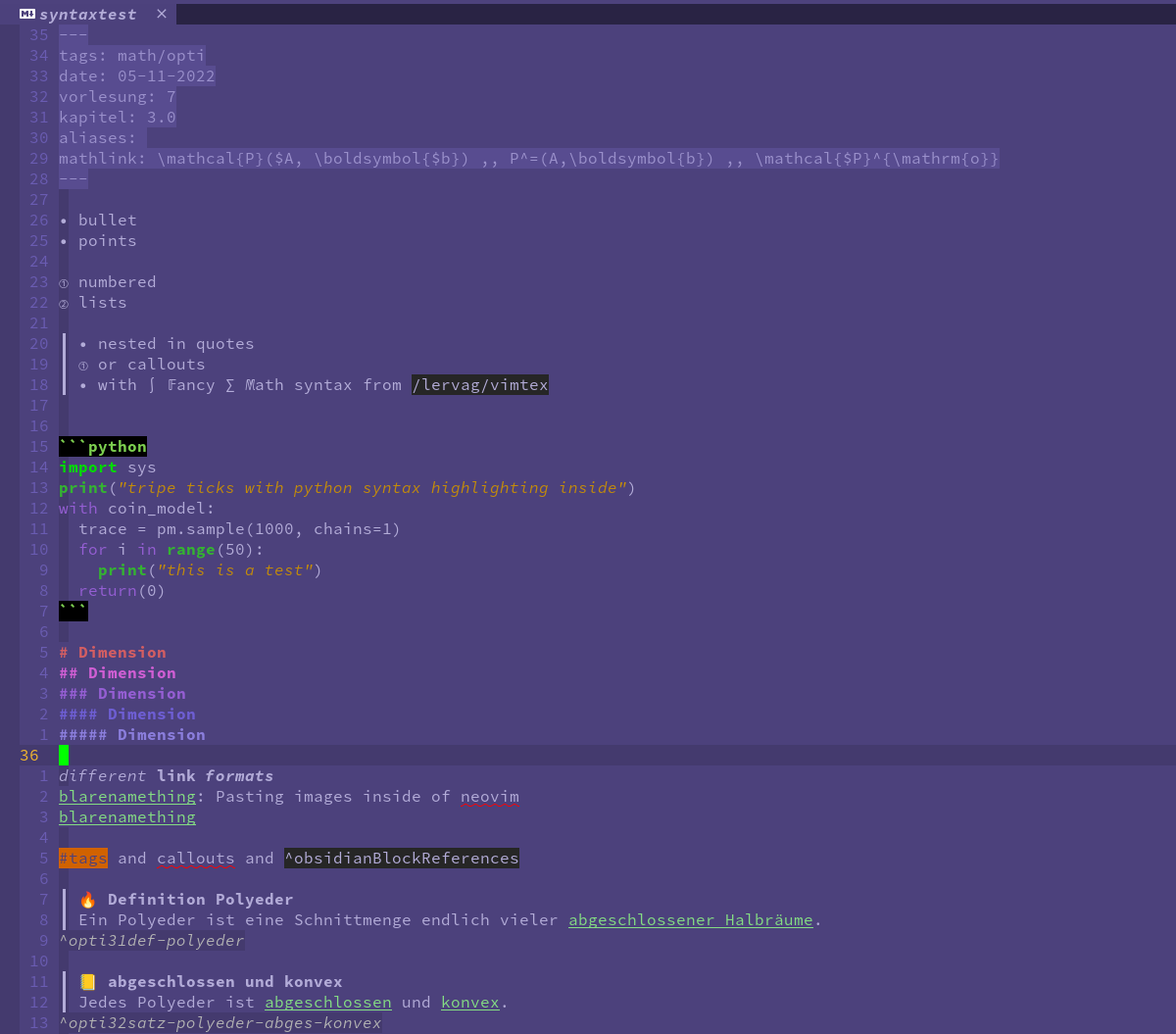Click the notebook emoji before abgeschlossen und konvex

[88, 981]
